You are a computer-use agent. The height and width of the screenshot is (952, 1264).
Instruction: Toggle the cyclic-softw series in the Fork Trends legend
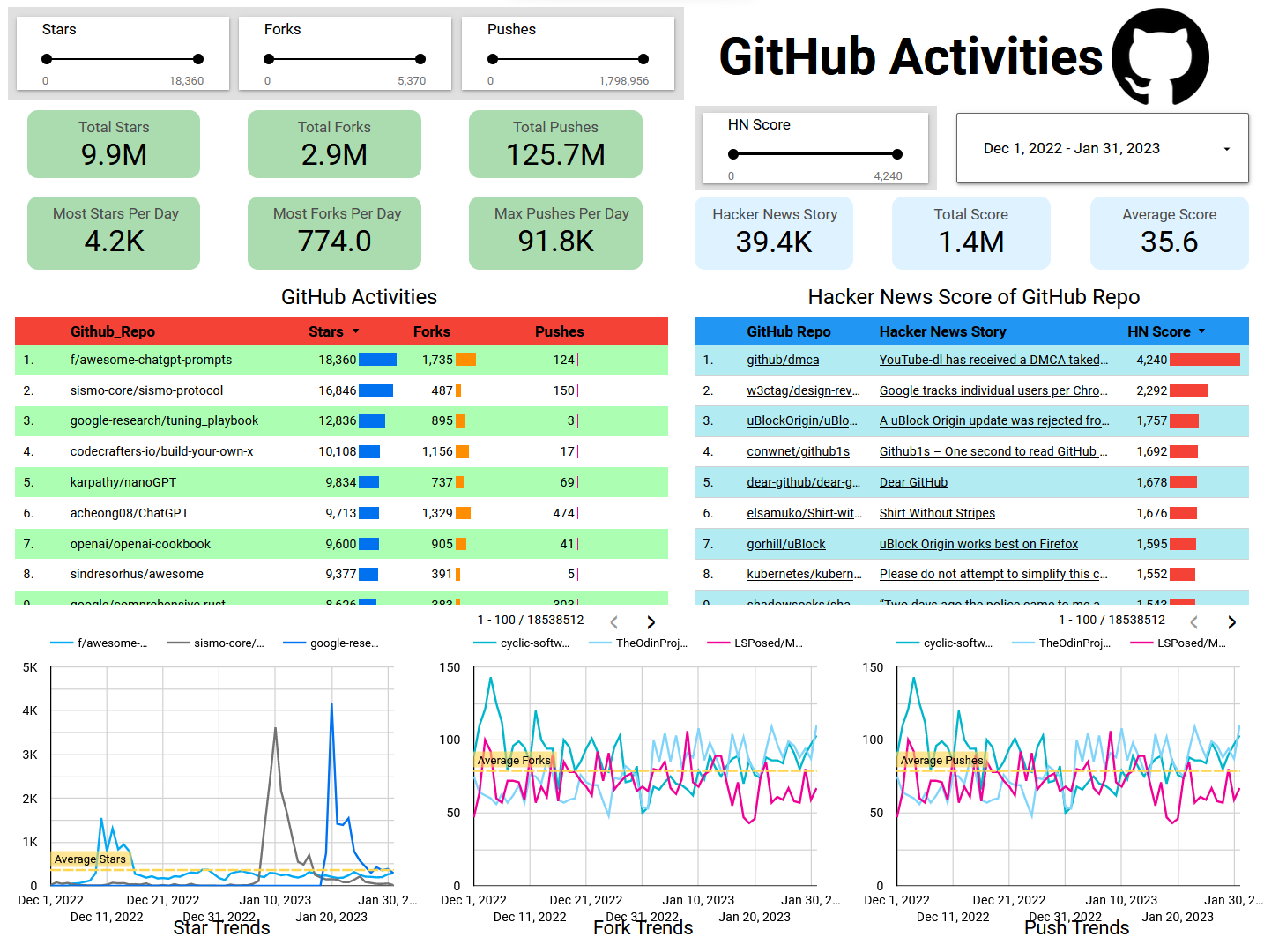click(523, 643)
